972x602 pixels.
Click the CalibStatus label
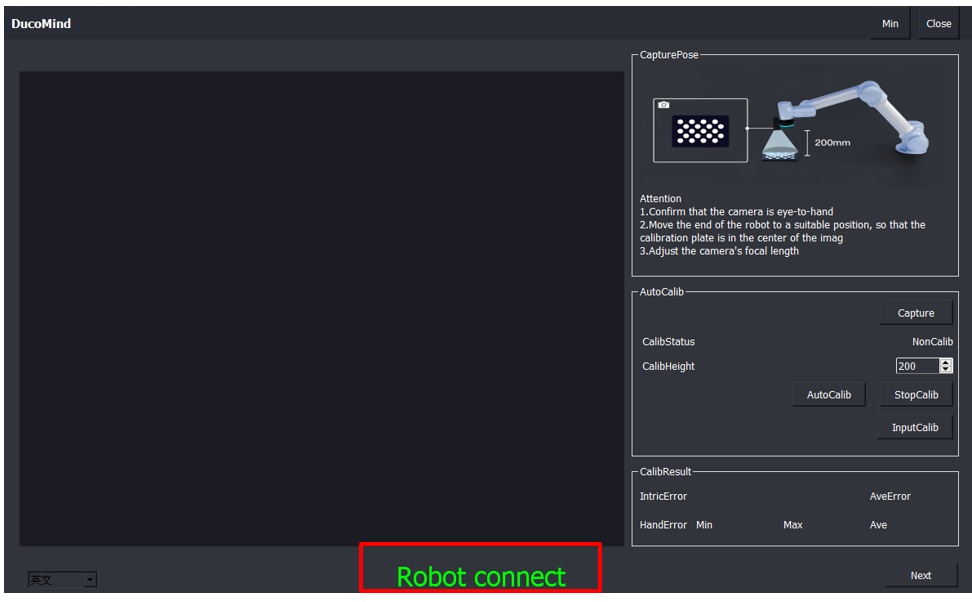(668, 342)
